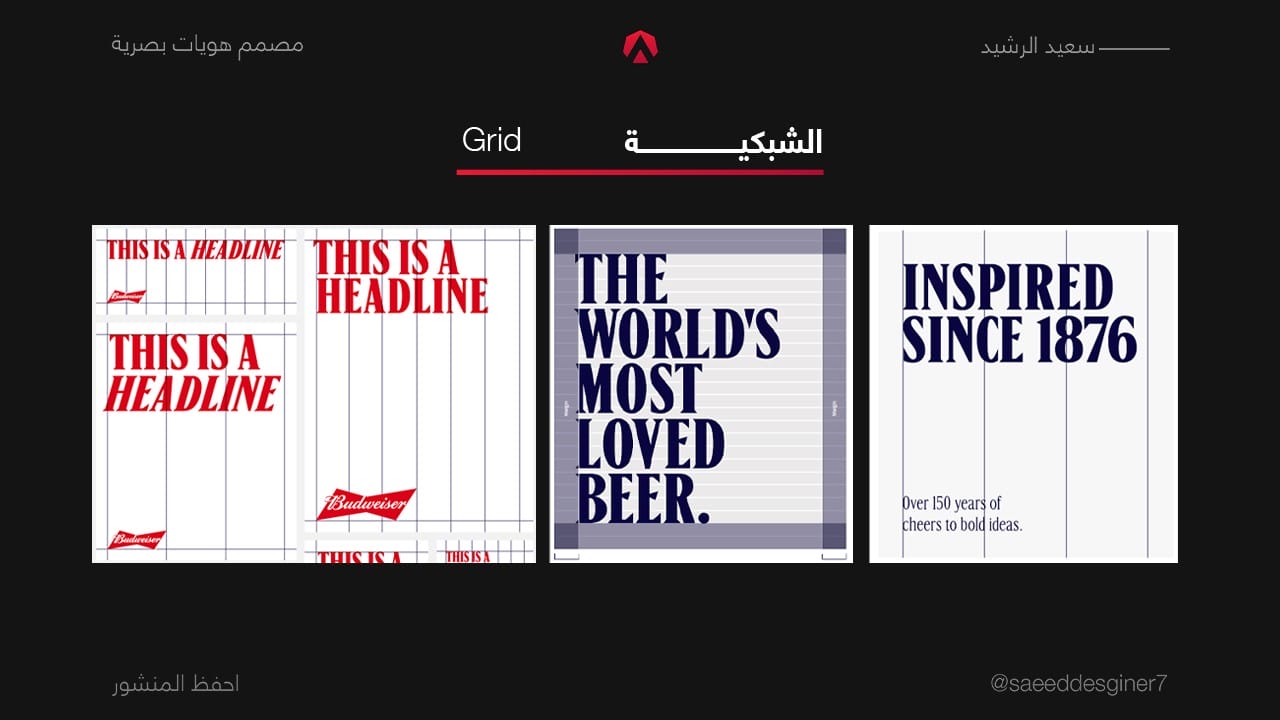This screenshot has width=1280, height=720.
Task: Click the small Budweiser logo under the one-line headline
Action: point(127,296)
